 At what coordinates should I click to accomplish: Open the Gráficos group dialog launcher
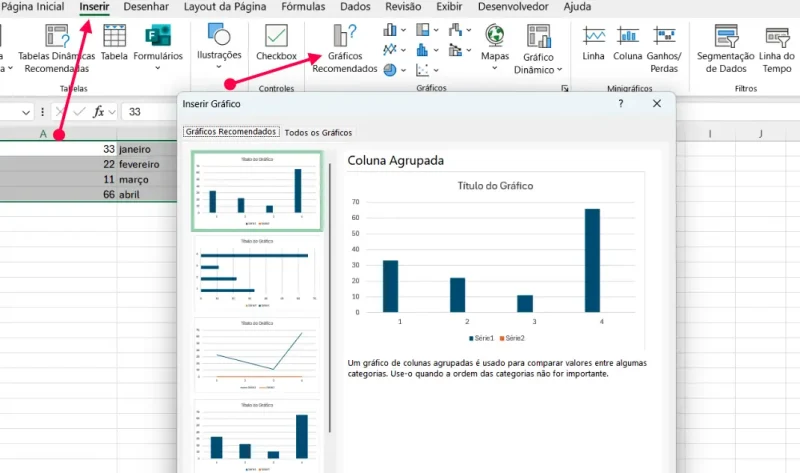pyautogui.click(x=565, y=88)
